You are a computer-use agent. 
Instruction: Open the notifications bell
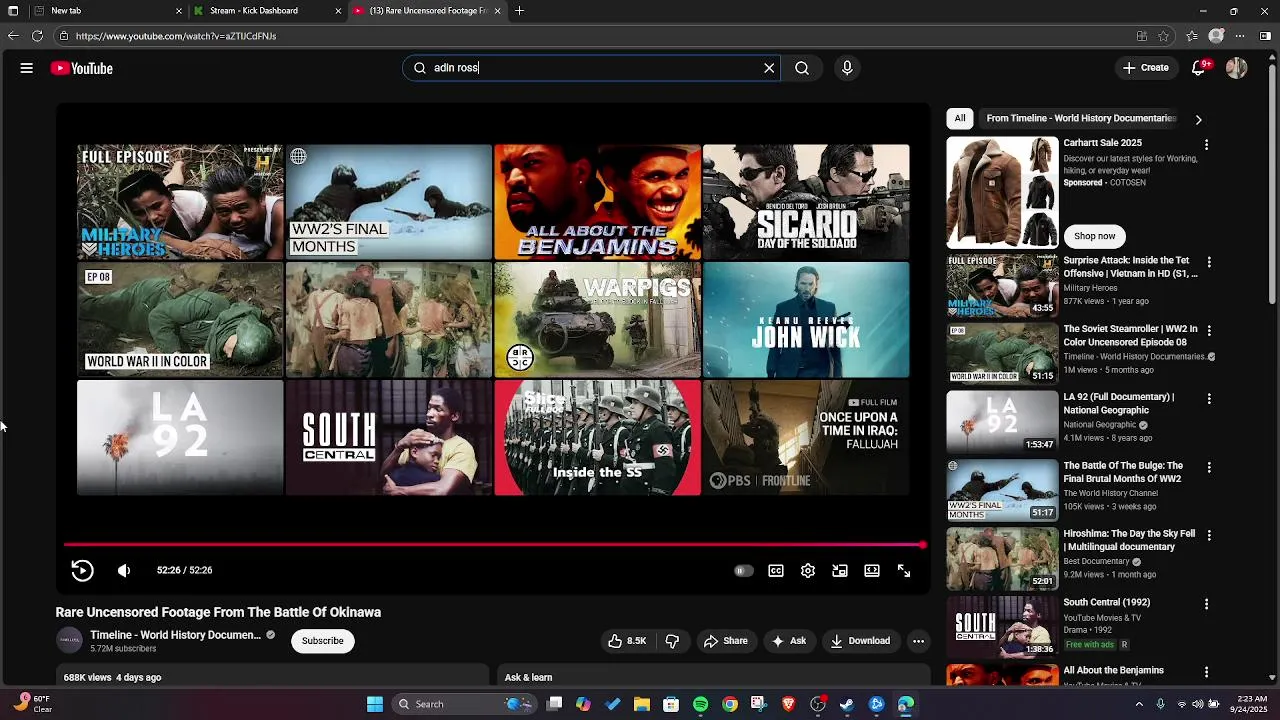click(x=1199, y=68)
